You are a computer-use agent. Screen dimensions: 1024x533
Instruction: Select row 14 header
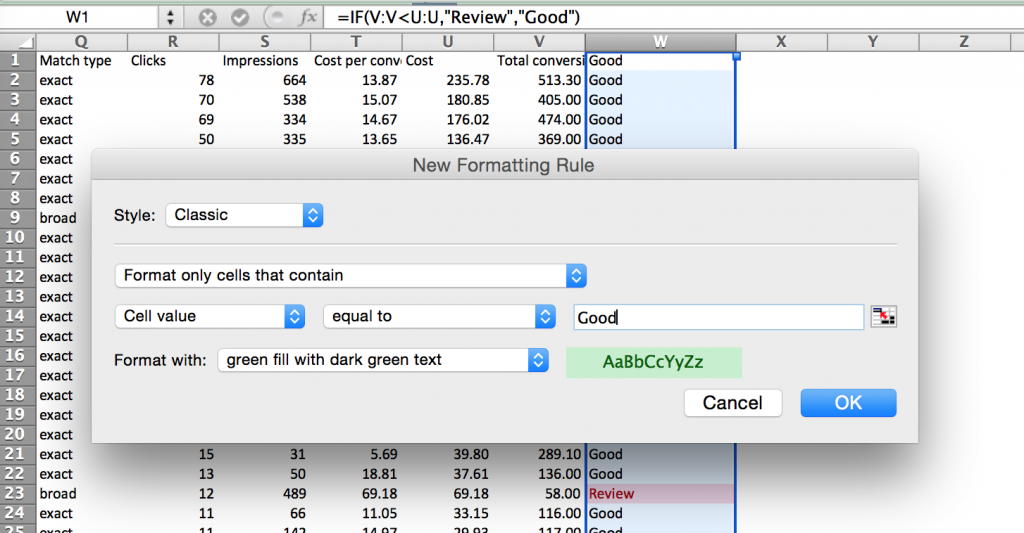[x=16, y=316]
